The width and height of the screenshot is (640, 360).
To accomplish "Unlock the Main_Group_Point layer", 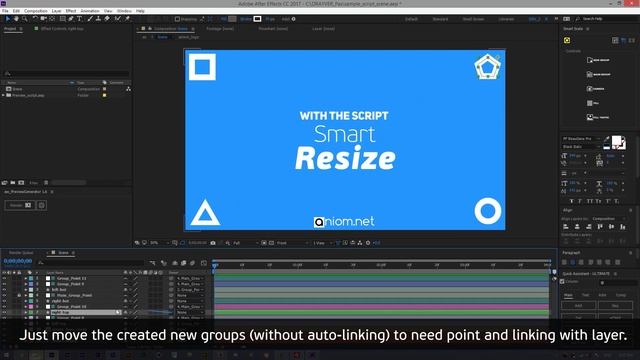I will click(19, 296).
